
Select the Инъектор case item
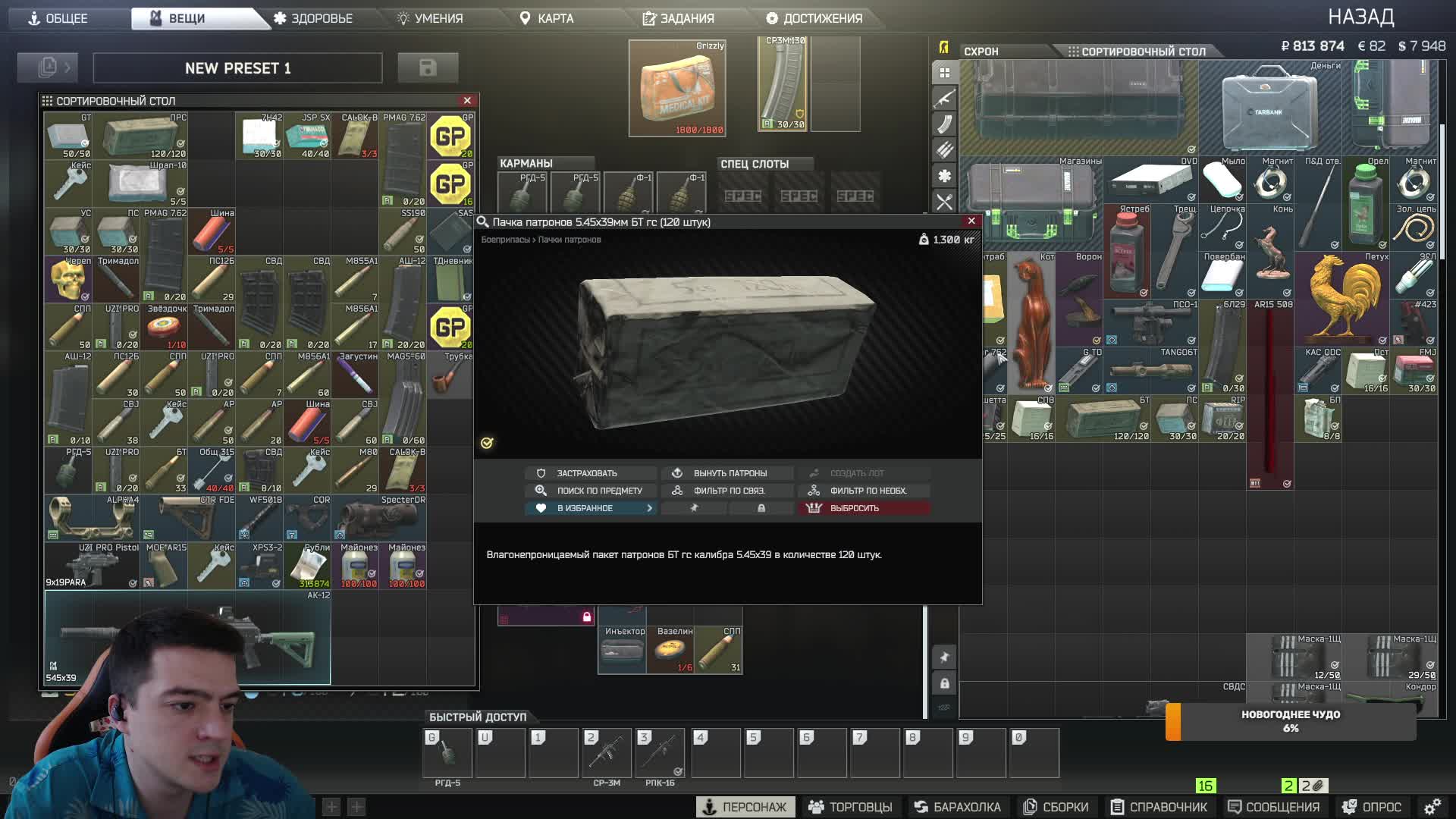623,650
